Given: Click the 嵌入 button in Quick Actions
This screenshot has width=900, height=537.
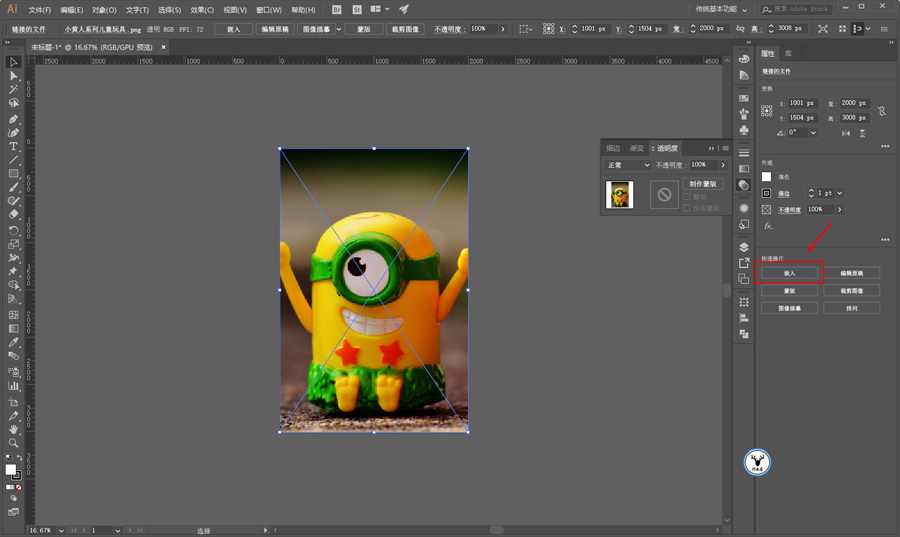Looking at the screenshot, I should pyautogui.click(x=789, y=272).
